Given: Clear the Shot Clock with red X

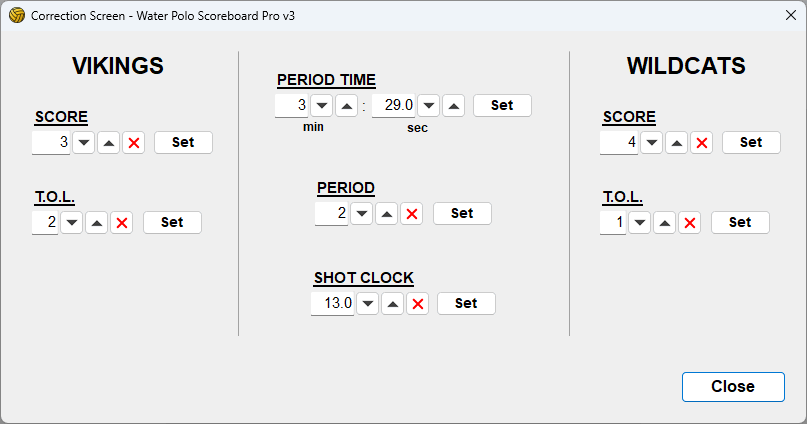Looking at the screenshot, I should [x=418, y=304].
